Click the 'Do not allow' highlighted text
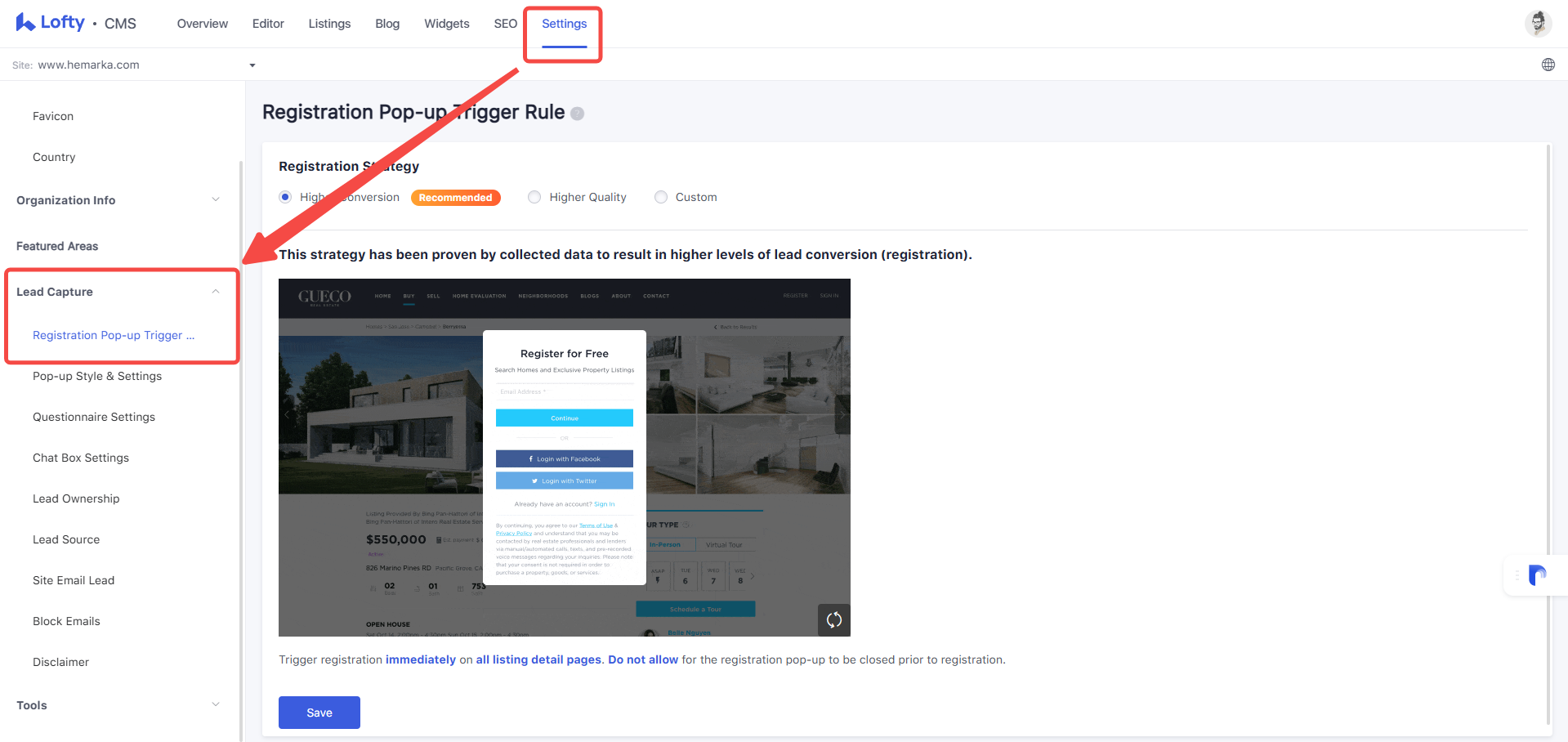Screen dimensions: 1568x742 pos(643,659)
